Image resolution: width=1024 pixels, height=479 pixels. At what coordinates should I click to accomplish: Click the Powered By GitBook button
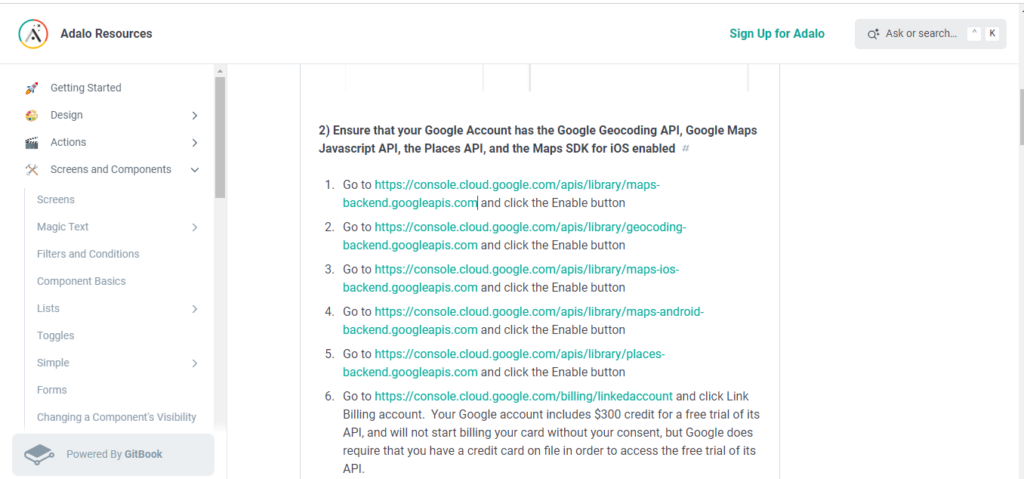pos(113,454)
